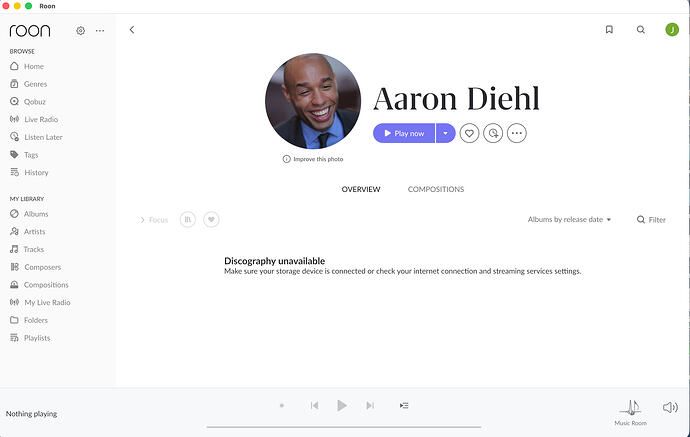Open Roon settings gear icon

click(x=81, y=31)
